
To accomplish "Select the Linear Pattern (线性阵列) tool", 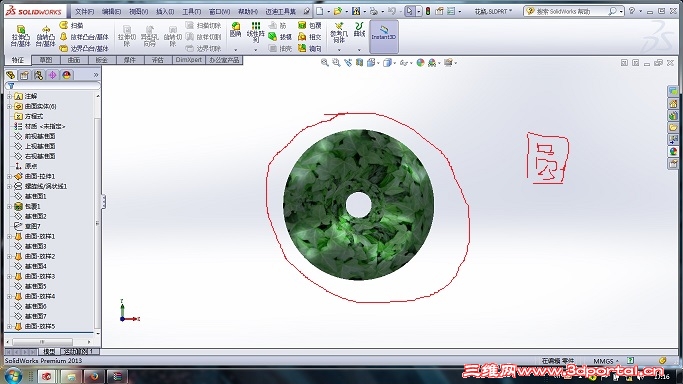I will [256, 32].
